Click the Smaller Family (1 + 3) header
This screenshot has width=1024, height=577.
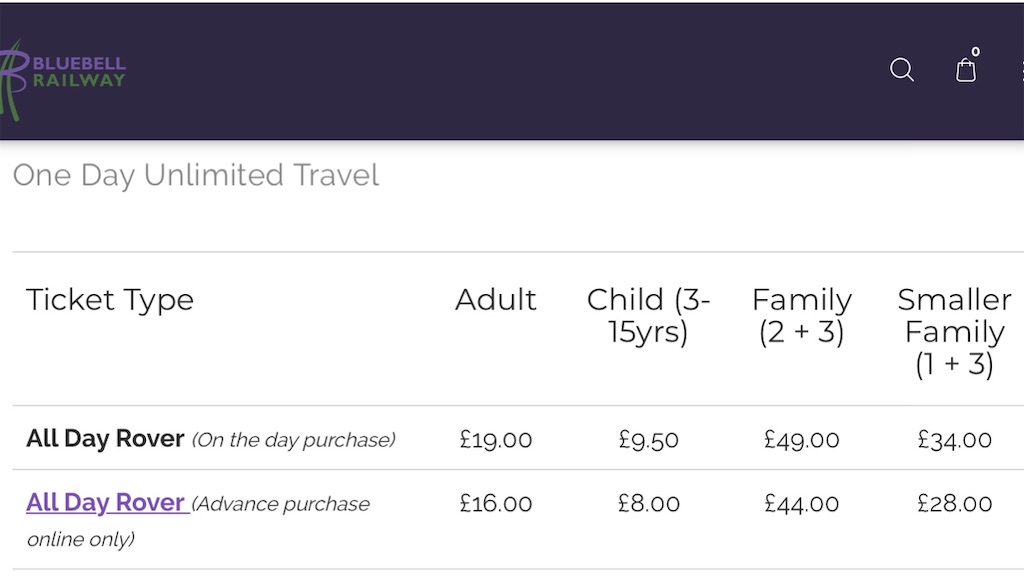[955, 332]
